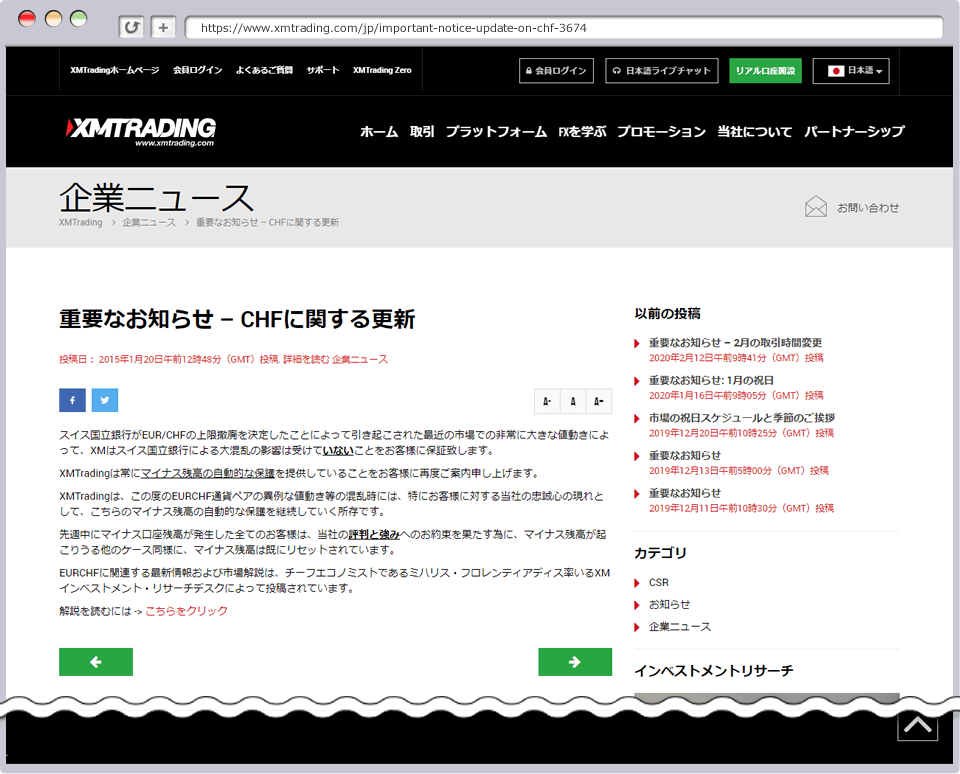960x774 pixels.
Task: Reload the page with the browser refresh icon
Action: click(x=131, y=28)
